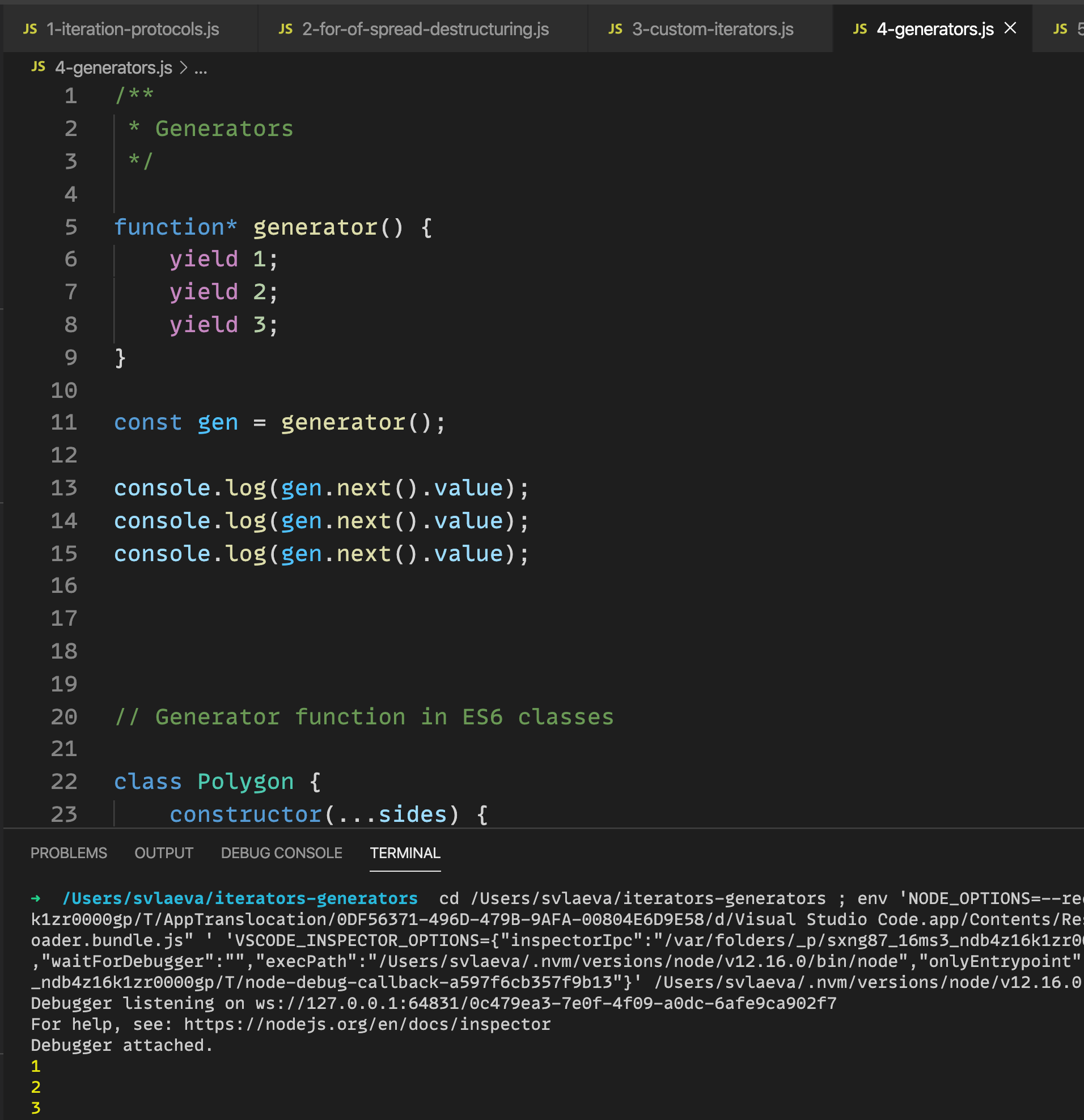Switch to the DEBUG CONSOLE panel

pos(281,852)
